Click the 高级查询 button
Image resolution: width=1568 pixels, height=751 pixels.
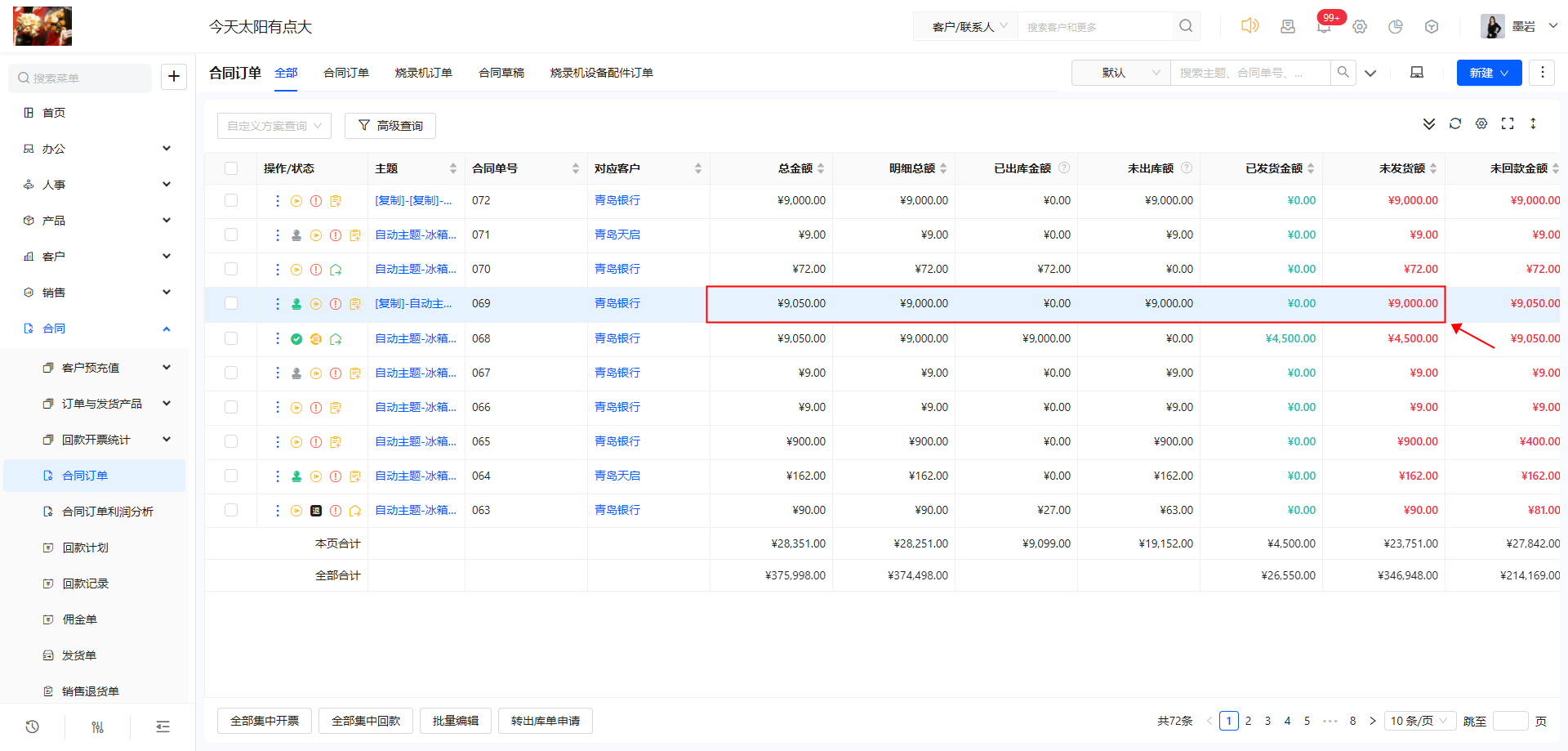tap(390, 126)
